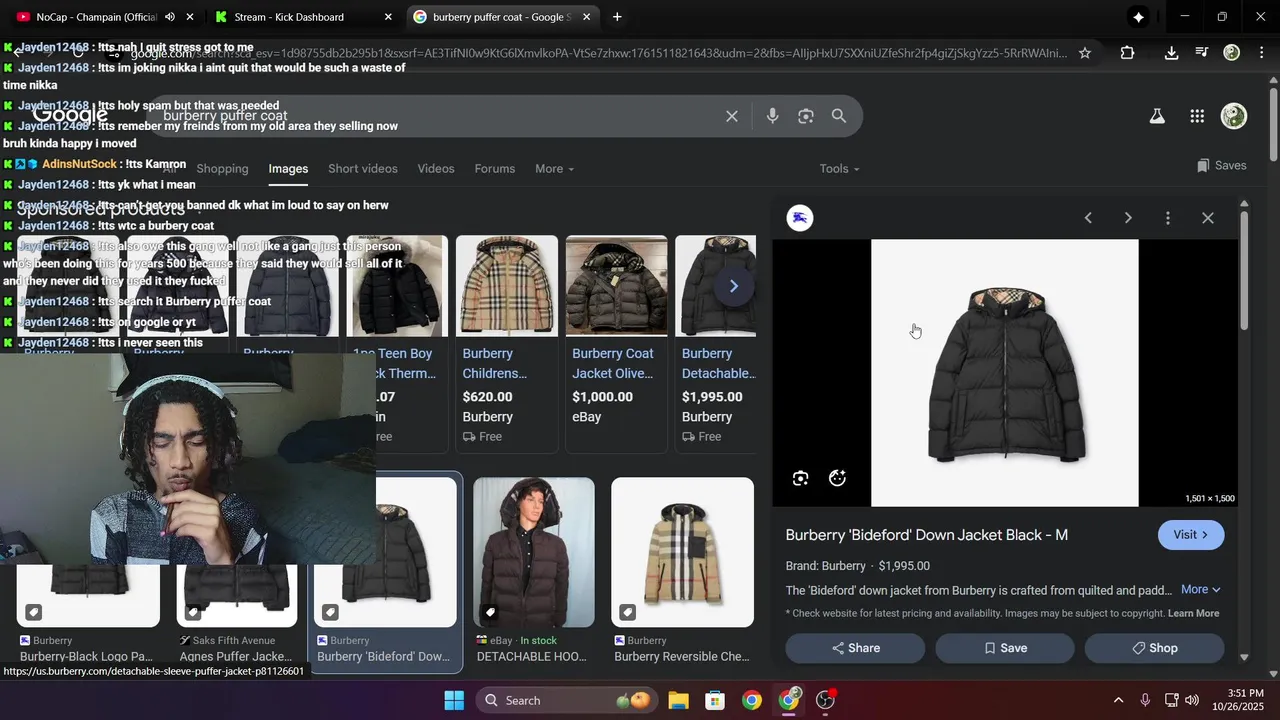
Task: Search by image with Lens icon
Action: (x=806, y=116)
